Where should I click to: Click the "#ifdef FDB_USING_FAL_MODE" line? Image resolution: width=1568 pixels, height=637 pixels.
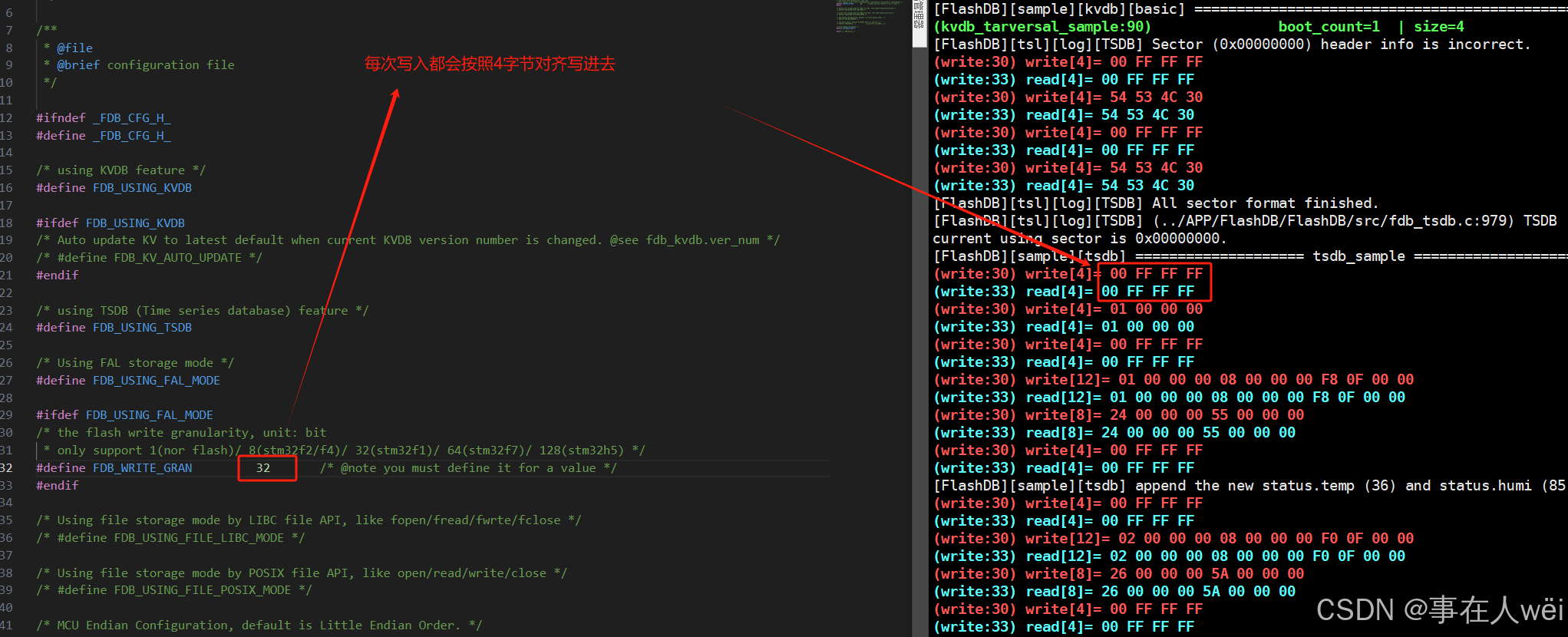coord(124,415)
